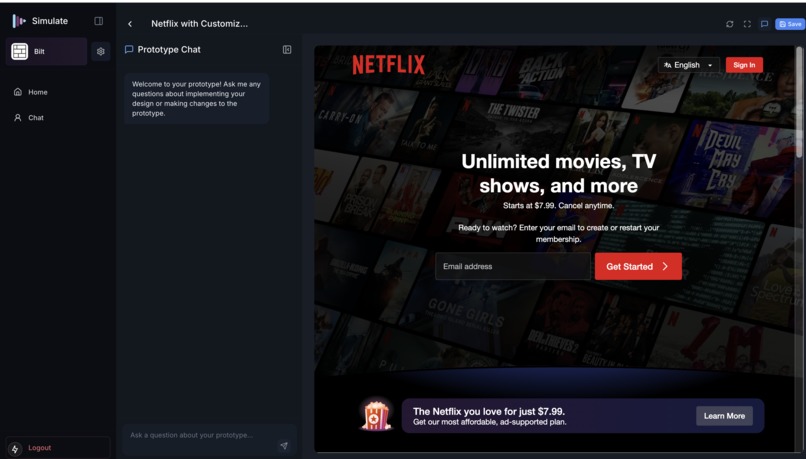Click the preview vertical scrollbar
This screenshot has width=806, height=459.
click(799, 103)
